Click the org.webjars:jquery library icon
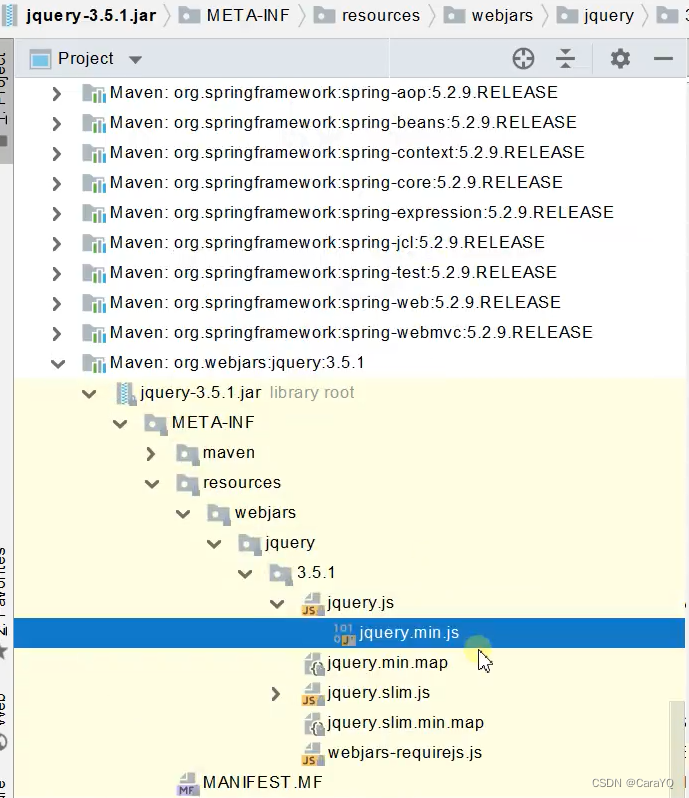This screenshot has height=798, width=689. 94,363
